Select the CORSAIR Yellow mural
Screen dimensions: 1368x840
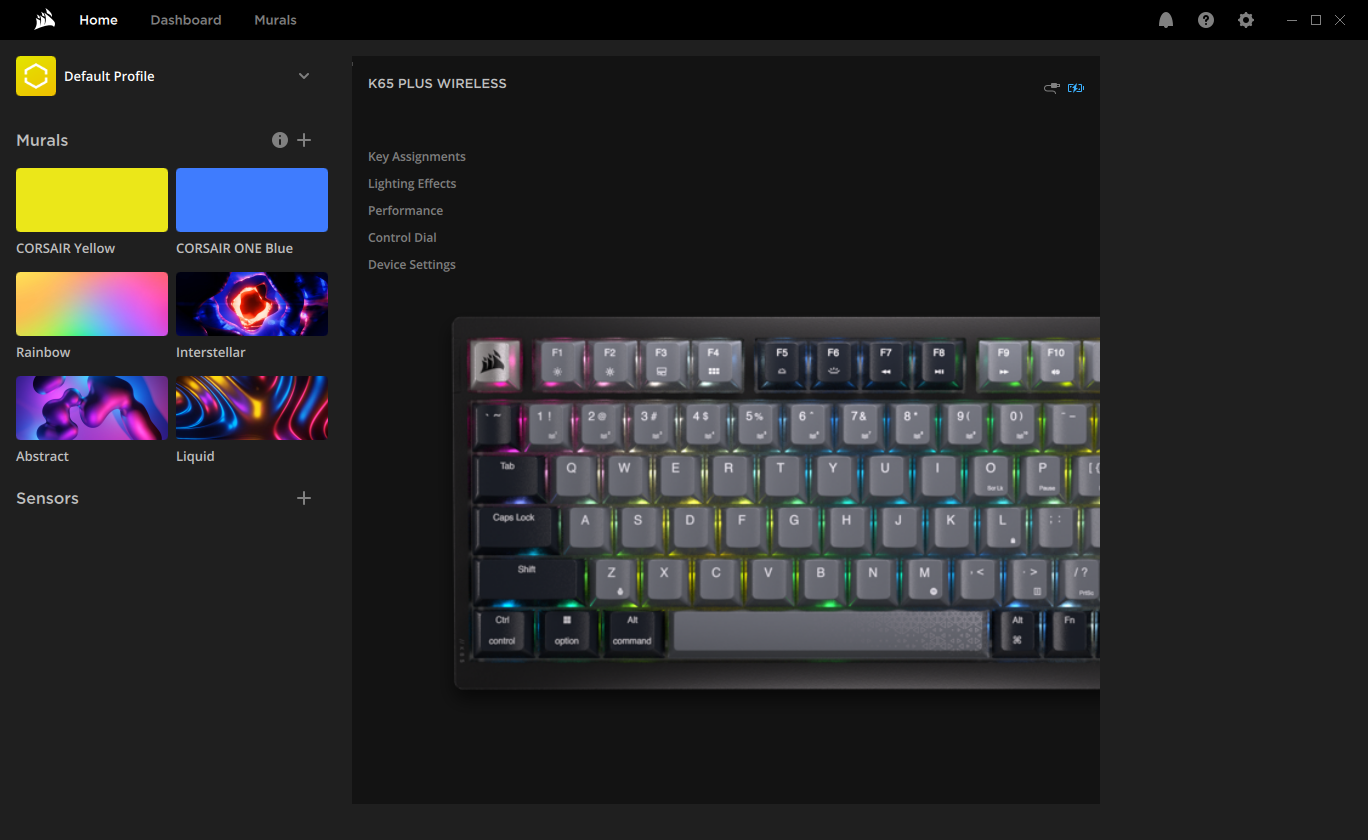[92, 200]
